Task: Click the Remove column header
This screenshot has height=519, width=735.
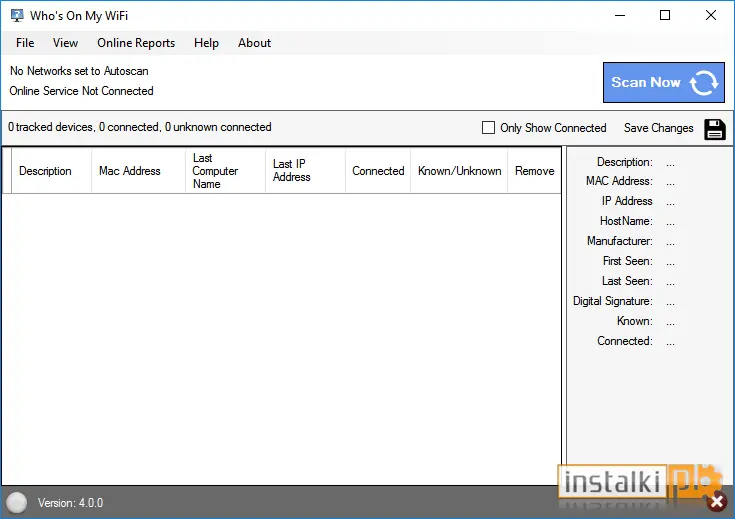Action: point(534,171)
